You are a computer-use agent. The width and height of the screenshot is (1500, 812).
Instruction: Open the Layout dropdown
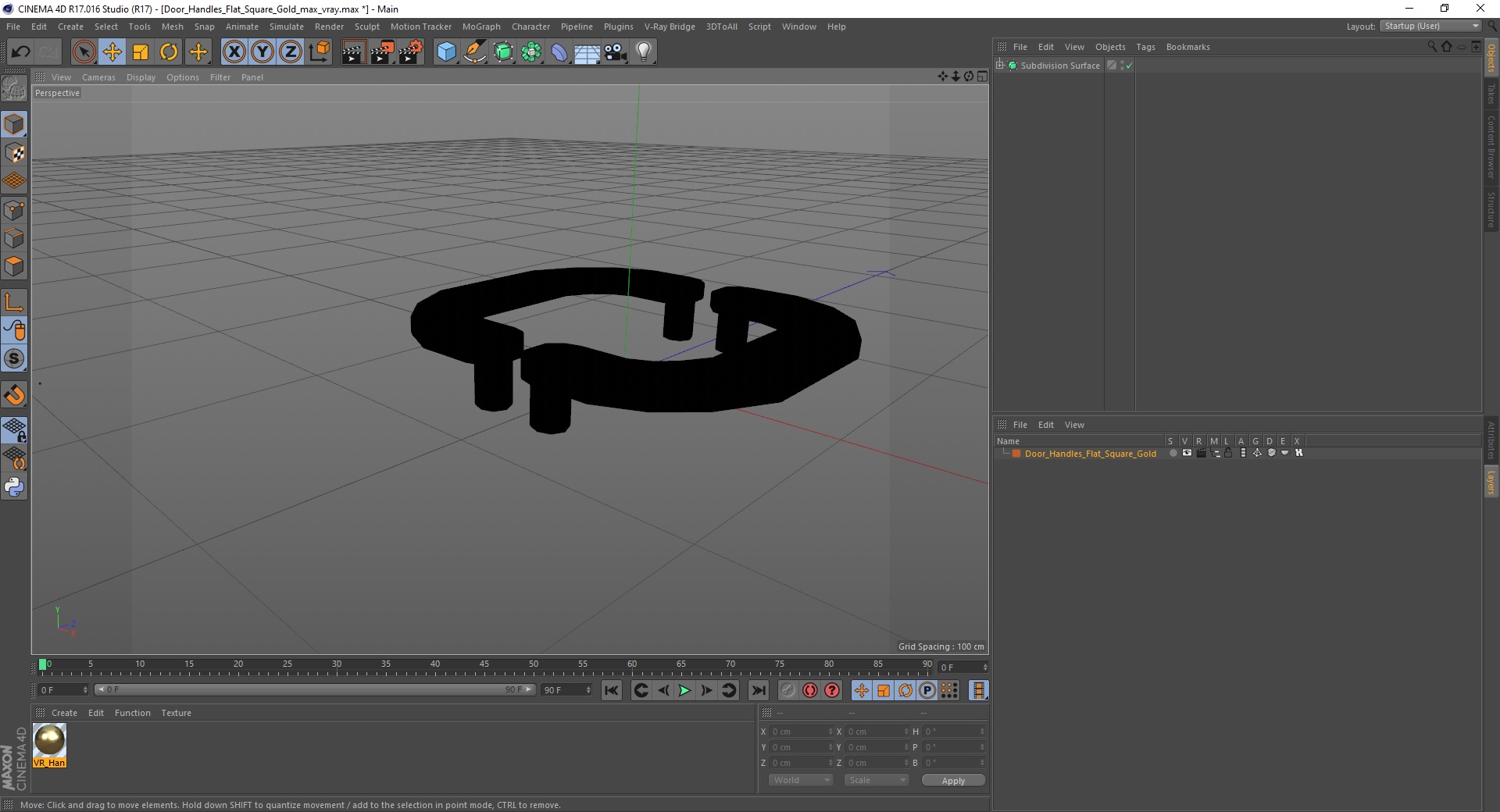click(x=1430, y=26)
